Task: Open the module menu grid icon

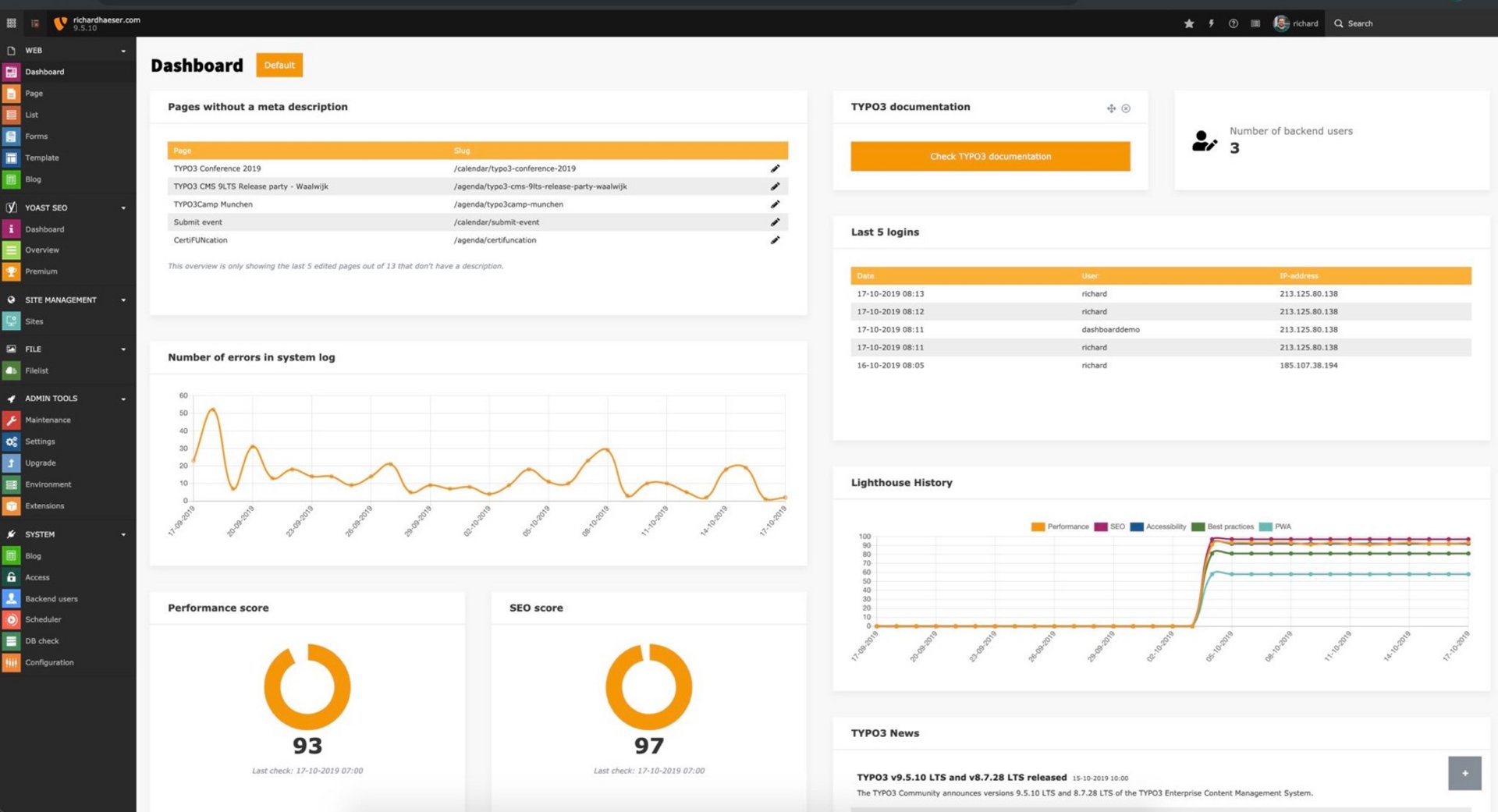Action: click(11, 23)
